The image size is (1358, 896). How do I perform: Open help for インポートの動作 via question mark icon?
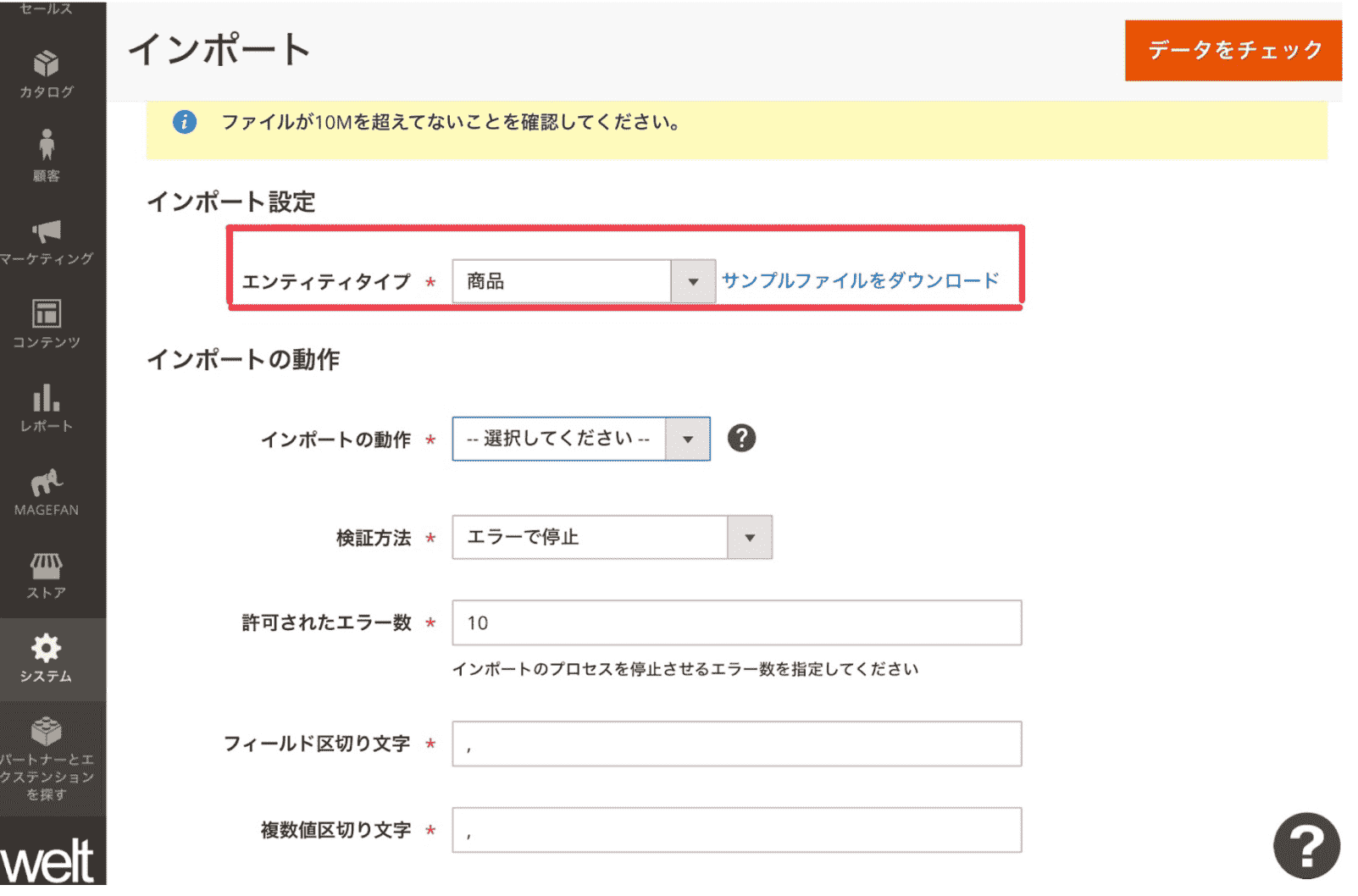tap(741, 439)
